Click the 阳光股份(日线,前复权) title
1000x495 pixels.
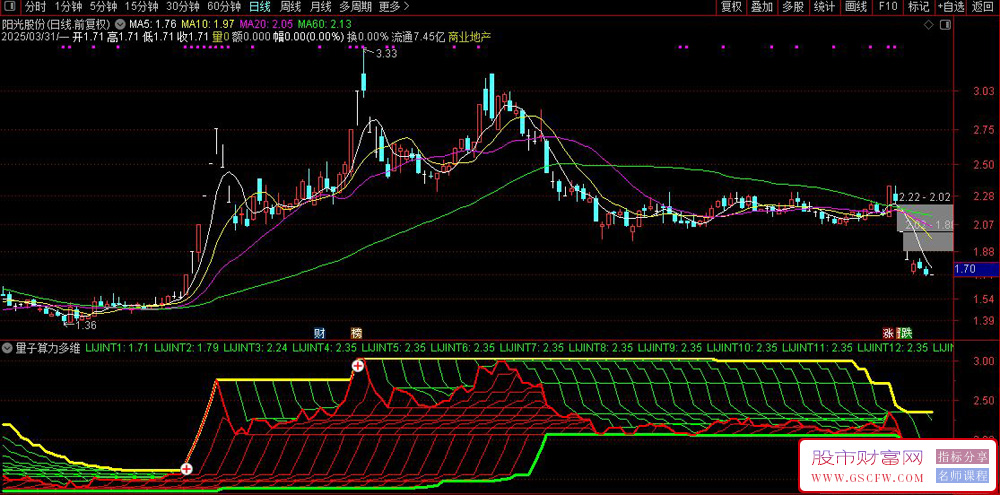57,24
